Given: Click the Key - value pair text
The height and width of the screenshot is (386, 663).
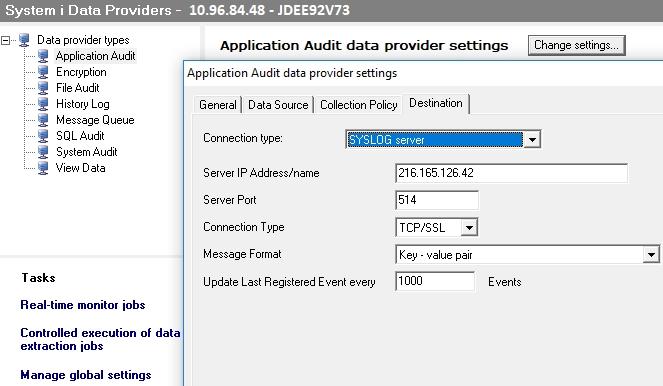Looking at the screenshot, I should point(436,255).
